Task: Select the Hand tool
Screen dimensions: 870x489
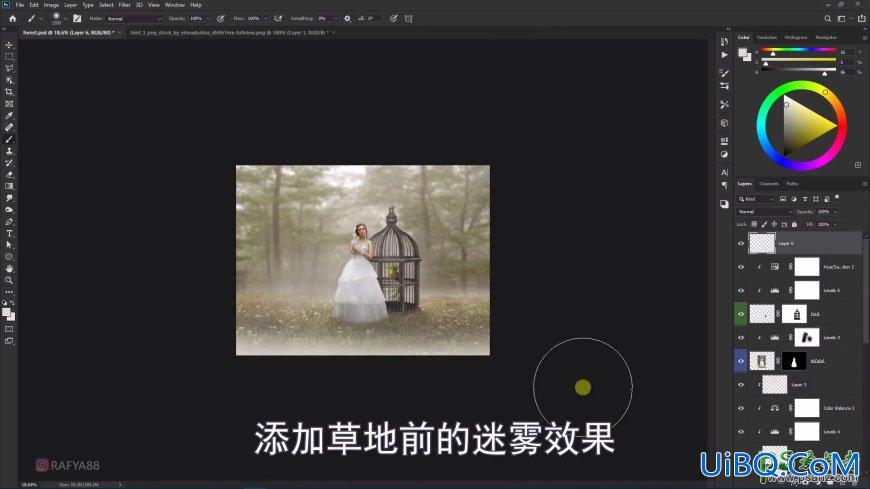Action: click(x=9, y=269)
